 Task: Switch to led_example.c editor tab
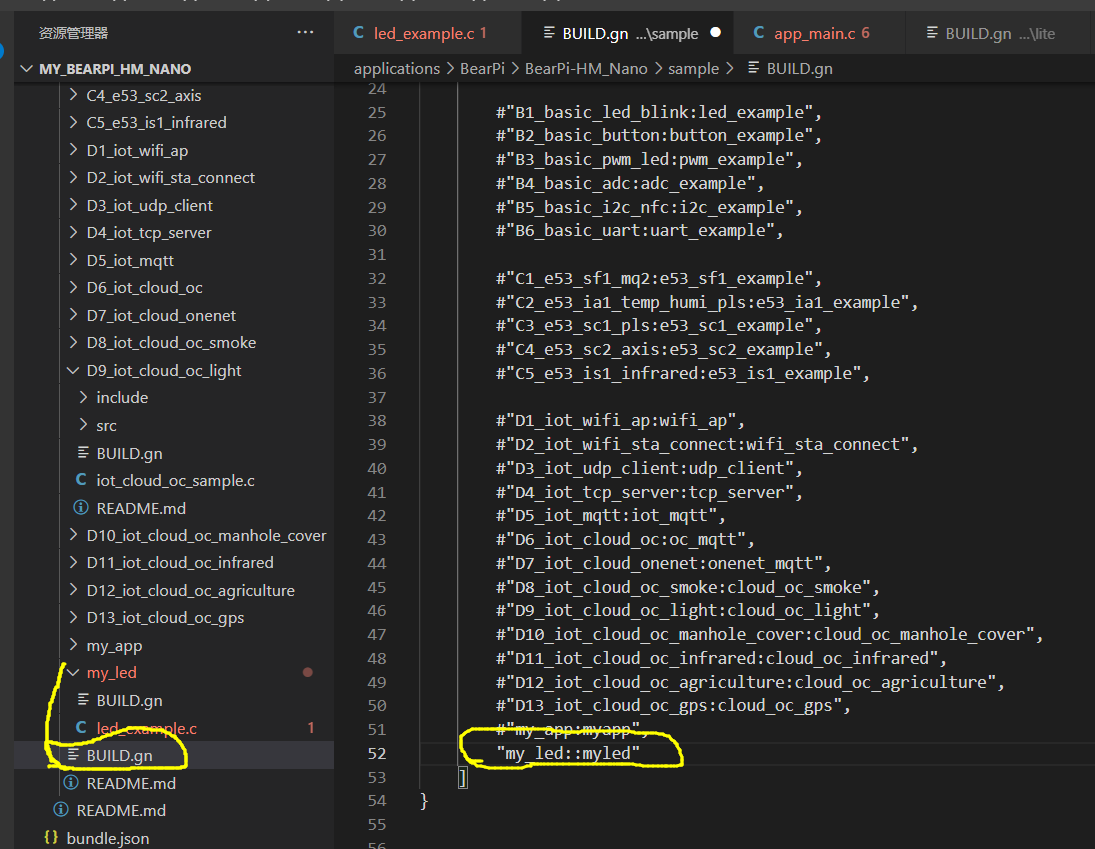coord(427,33)
